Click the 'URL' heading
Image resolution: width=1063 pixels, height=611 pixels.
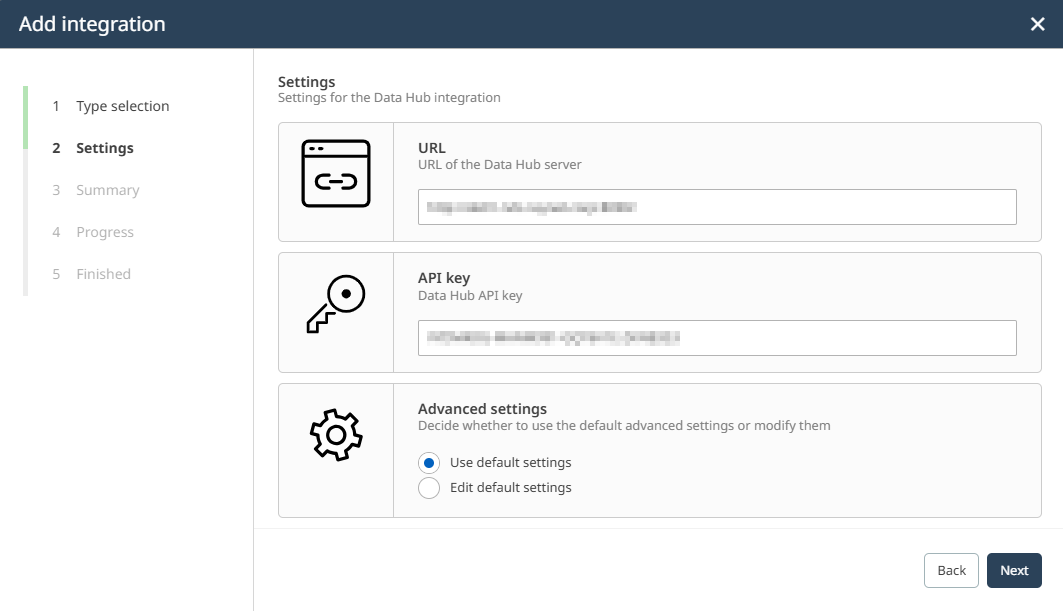[432, 148]
